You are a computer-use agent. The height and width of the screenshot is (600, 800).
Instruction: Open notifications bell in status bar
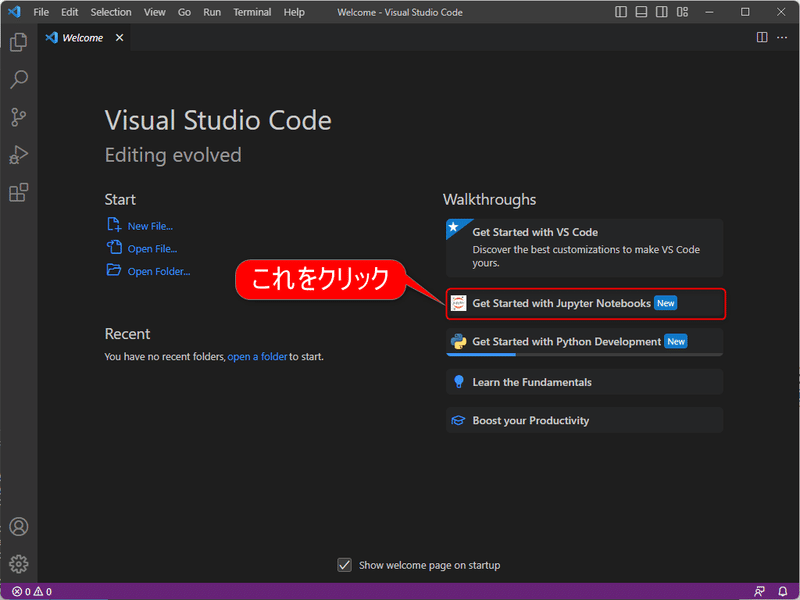[x=783, y=592]
